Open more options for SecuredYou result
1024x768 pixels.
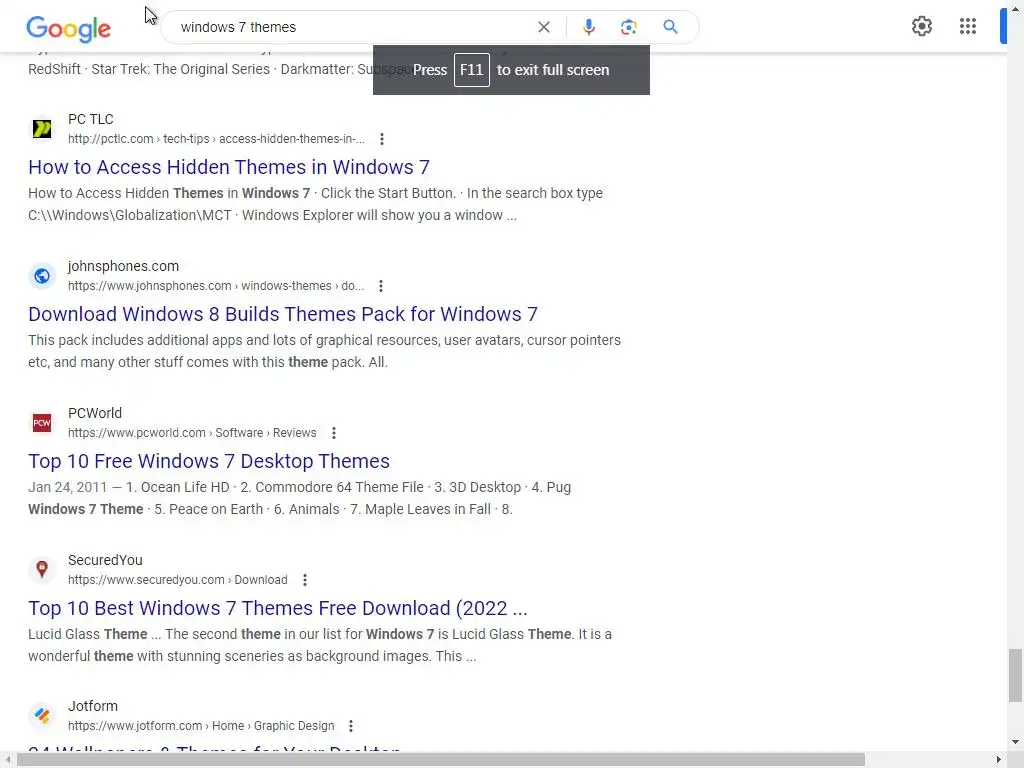304,580
